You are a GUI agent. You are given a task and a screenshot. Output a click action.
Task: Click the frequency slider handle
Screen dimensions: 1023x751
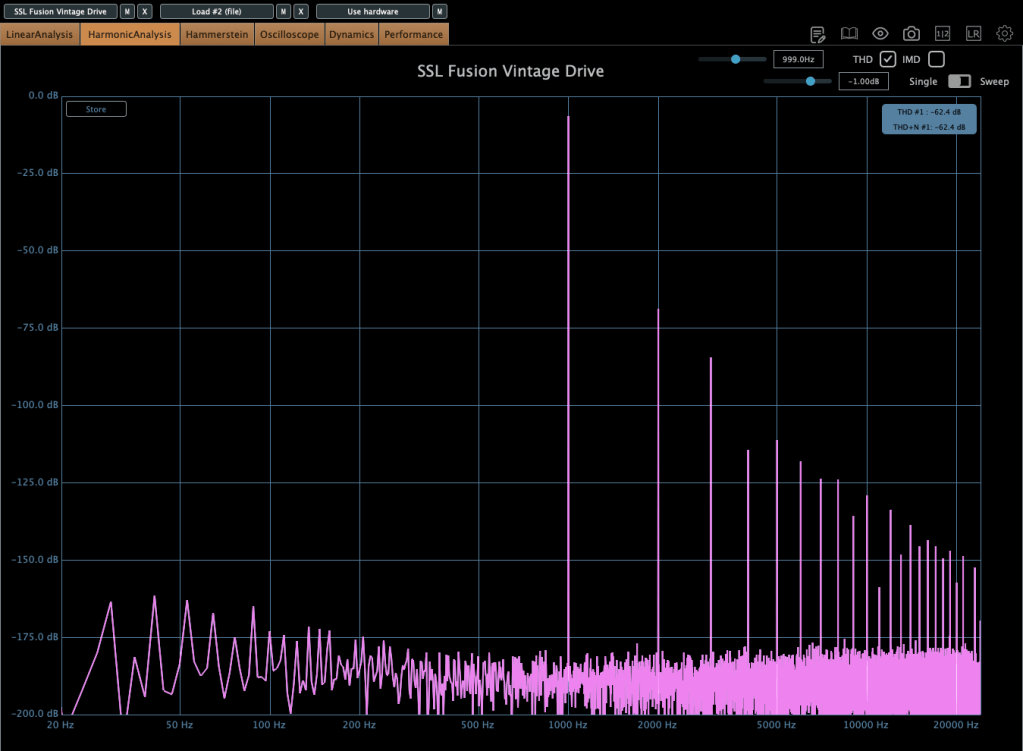pos(735,59)
